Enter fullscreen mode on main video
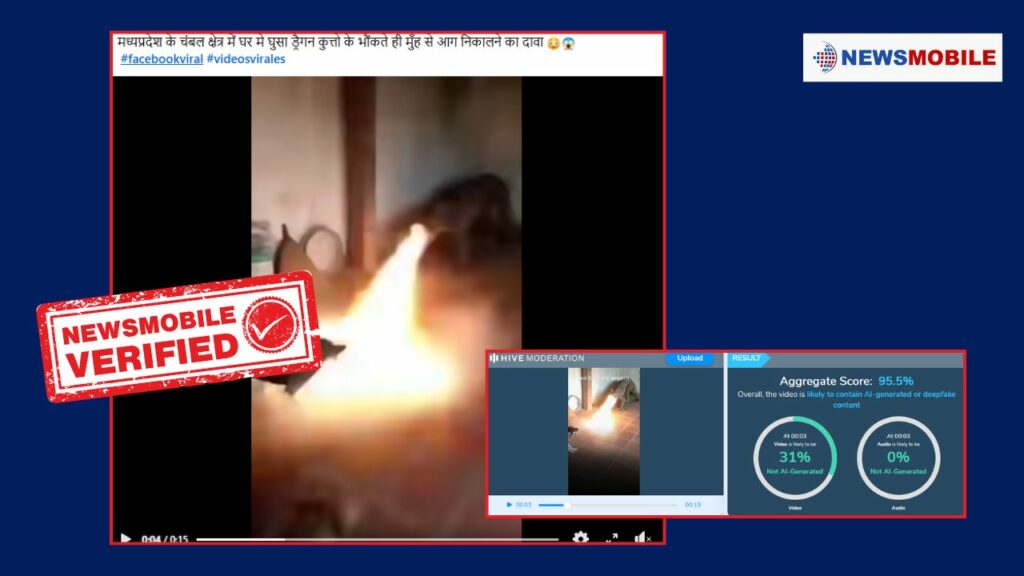This screenshot has width=1024, height=576. point(611,538)
